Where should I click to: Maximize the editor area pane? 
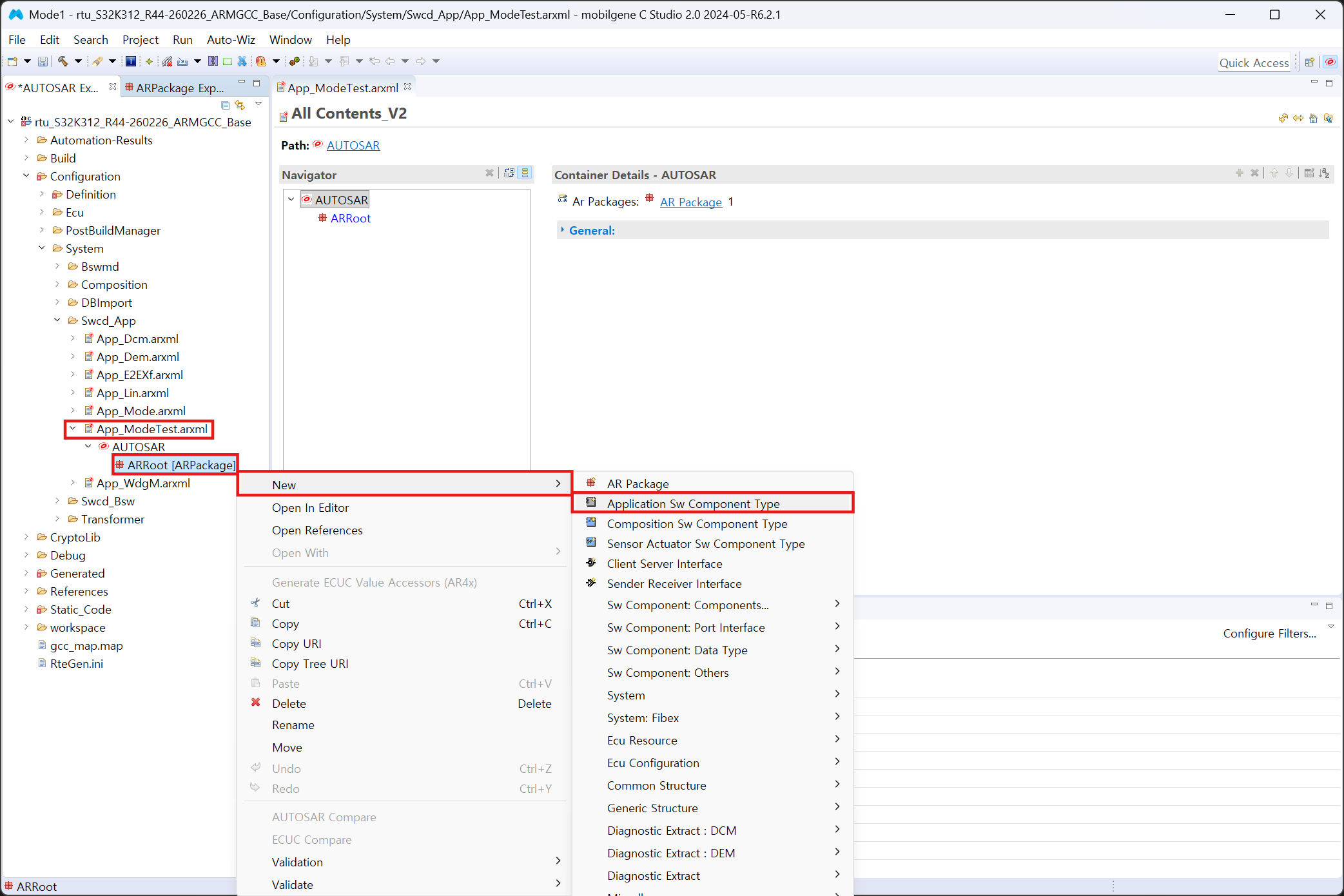click(x=1329, y=83)
